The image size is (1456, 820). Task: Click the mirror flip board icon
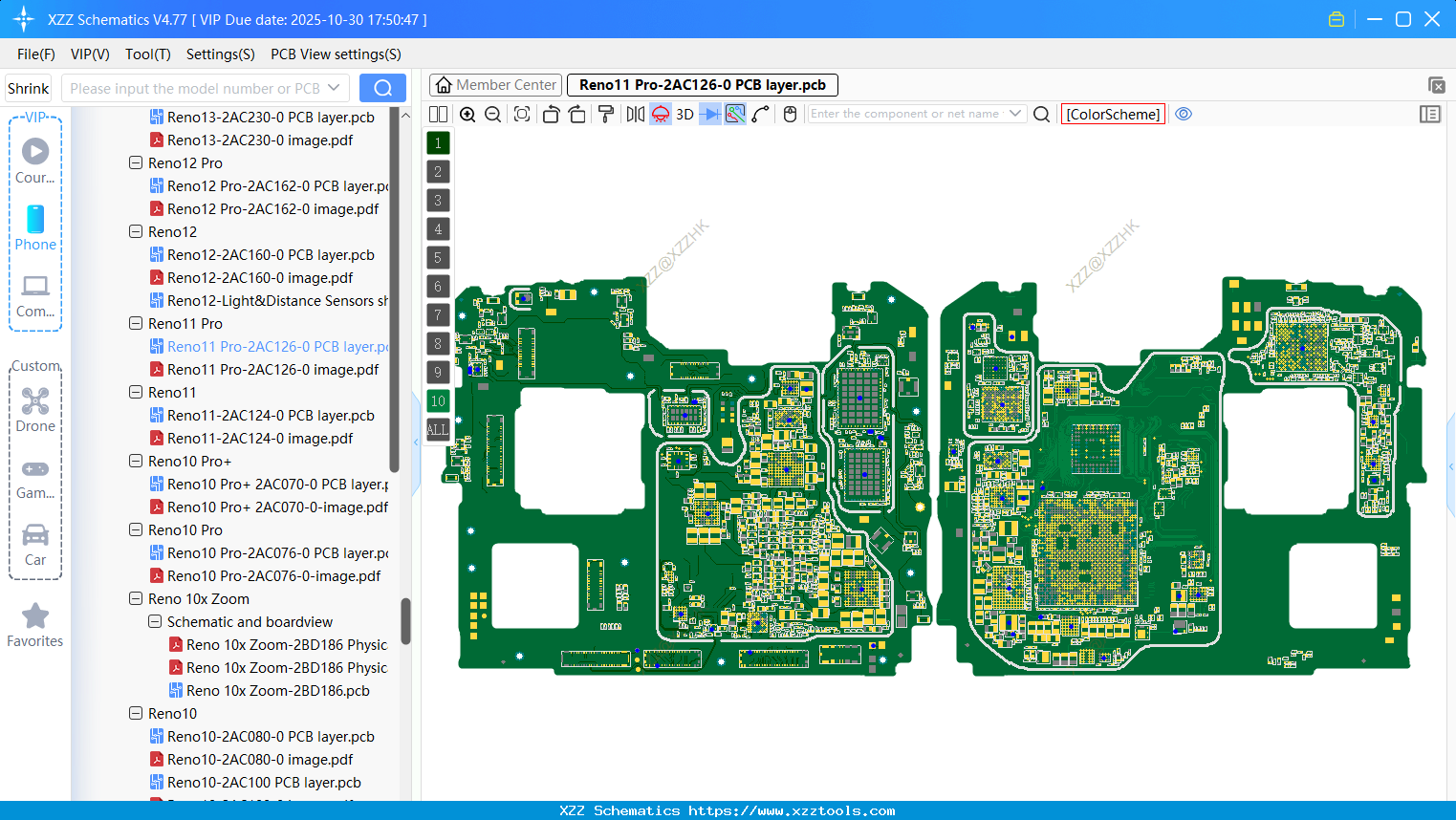click(633, 114)
